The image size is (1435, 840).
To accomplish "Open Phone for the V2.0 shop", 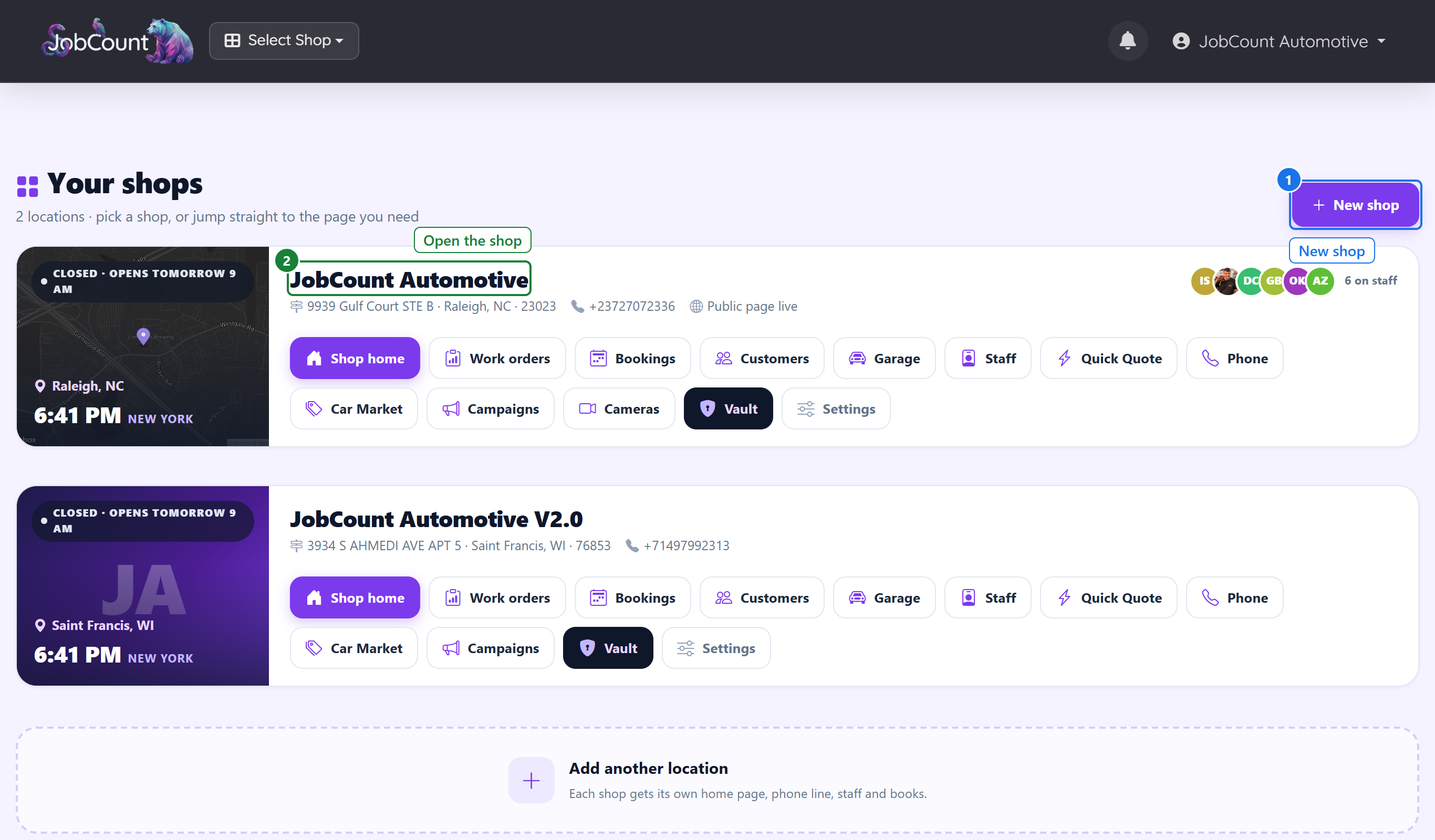I will [1234, 597].
